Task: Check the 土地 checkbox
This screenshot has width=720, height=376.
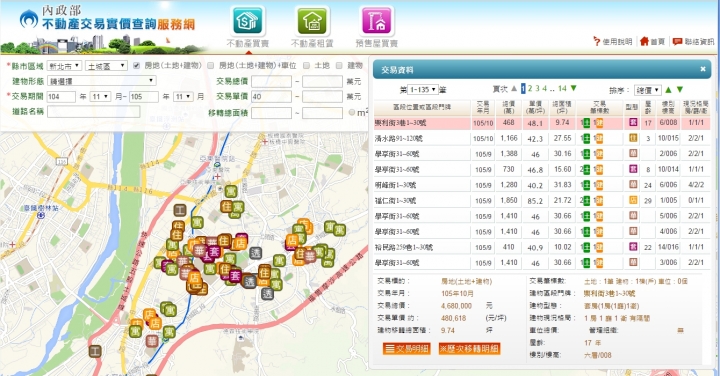Action: [306, 66]
